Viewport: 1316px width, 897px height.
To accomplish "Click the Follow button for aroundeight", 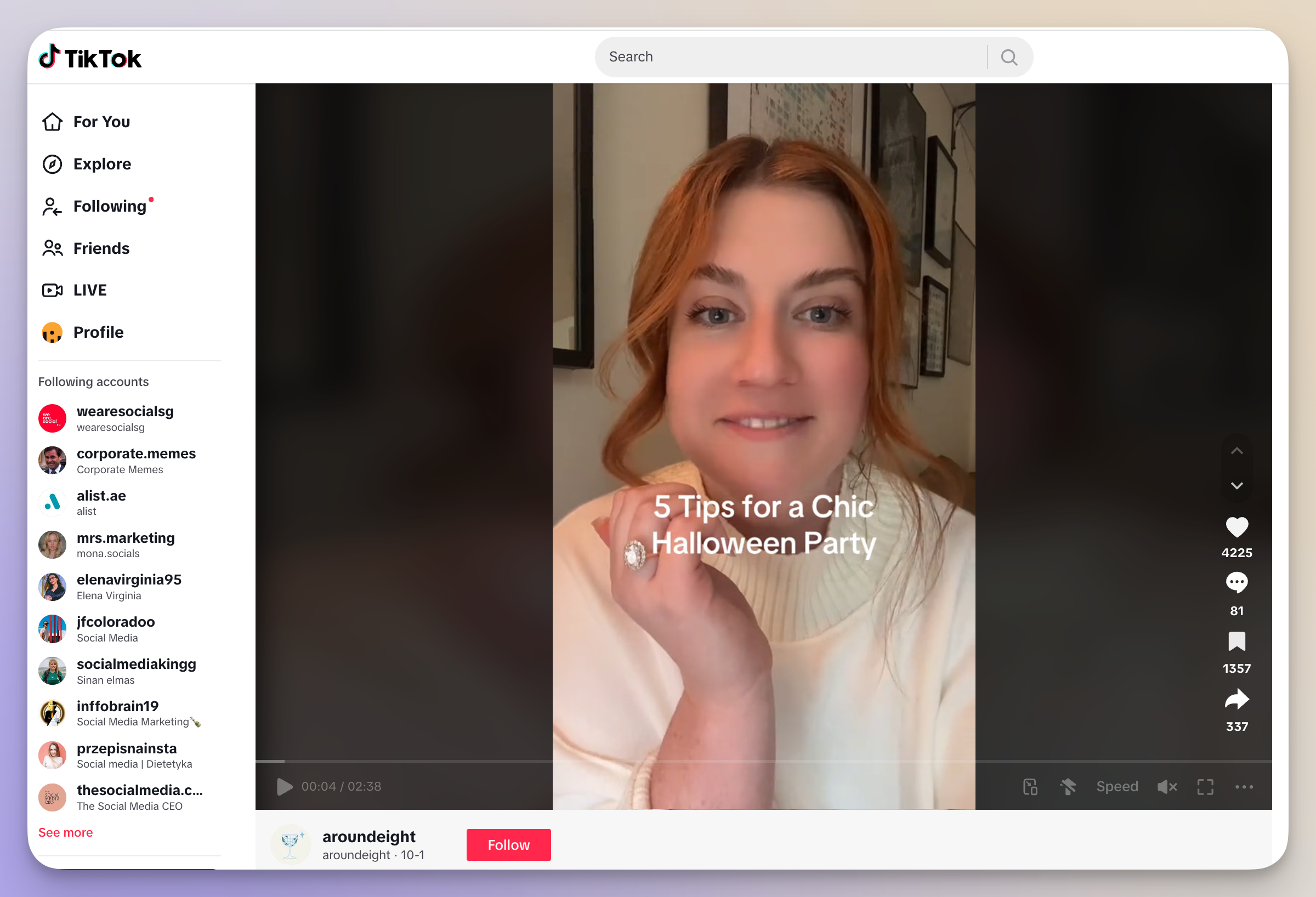I will pyautogui.click(x=508, y=845).
